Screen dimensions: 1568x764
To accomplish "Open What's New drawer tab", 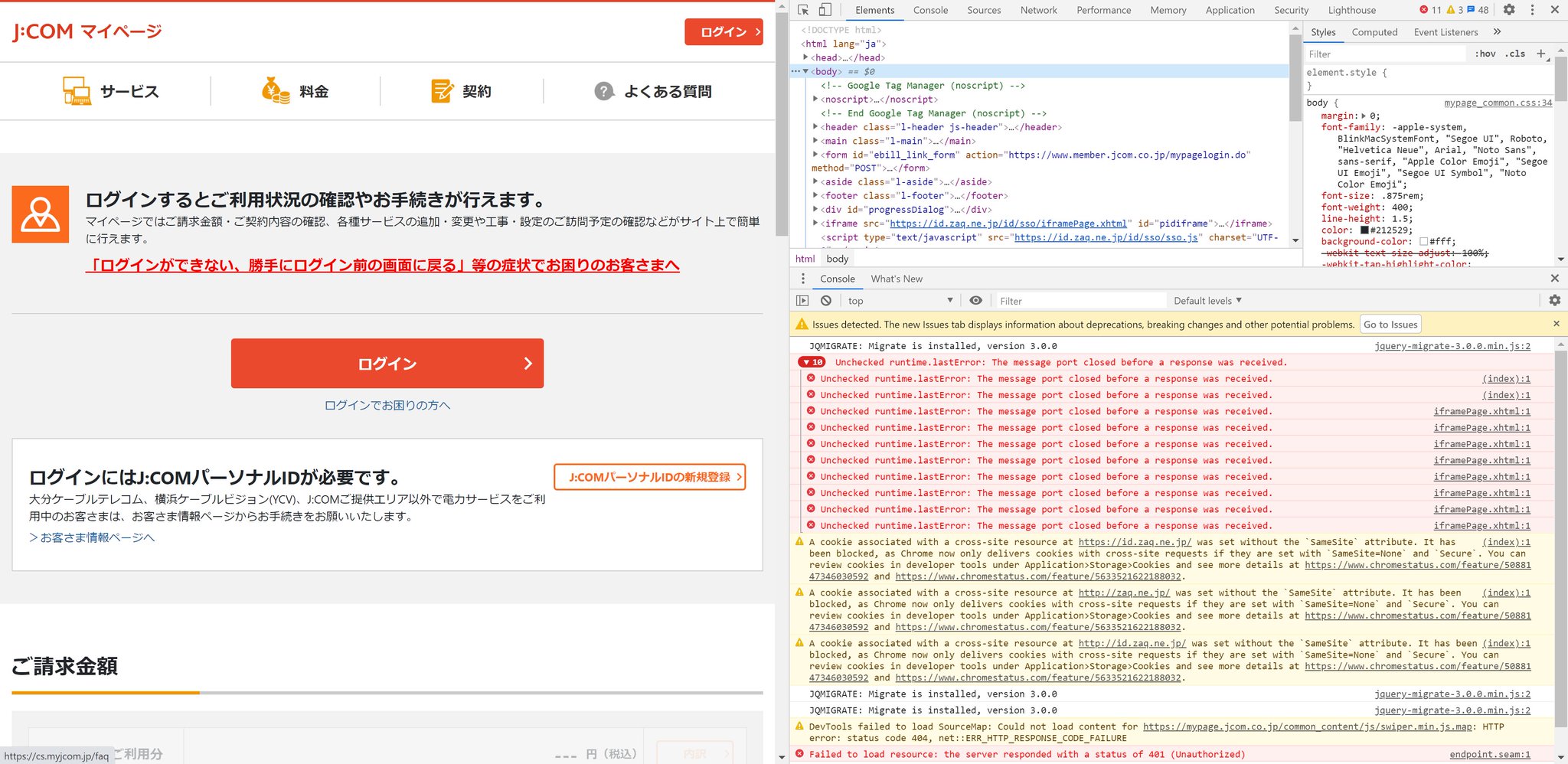I will 896,279.
